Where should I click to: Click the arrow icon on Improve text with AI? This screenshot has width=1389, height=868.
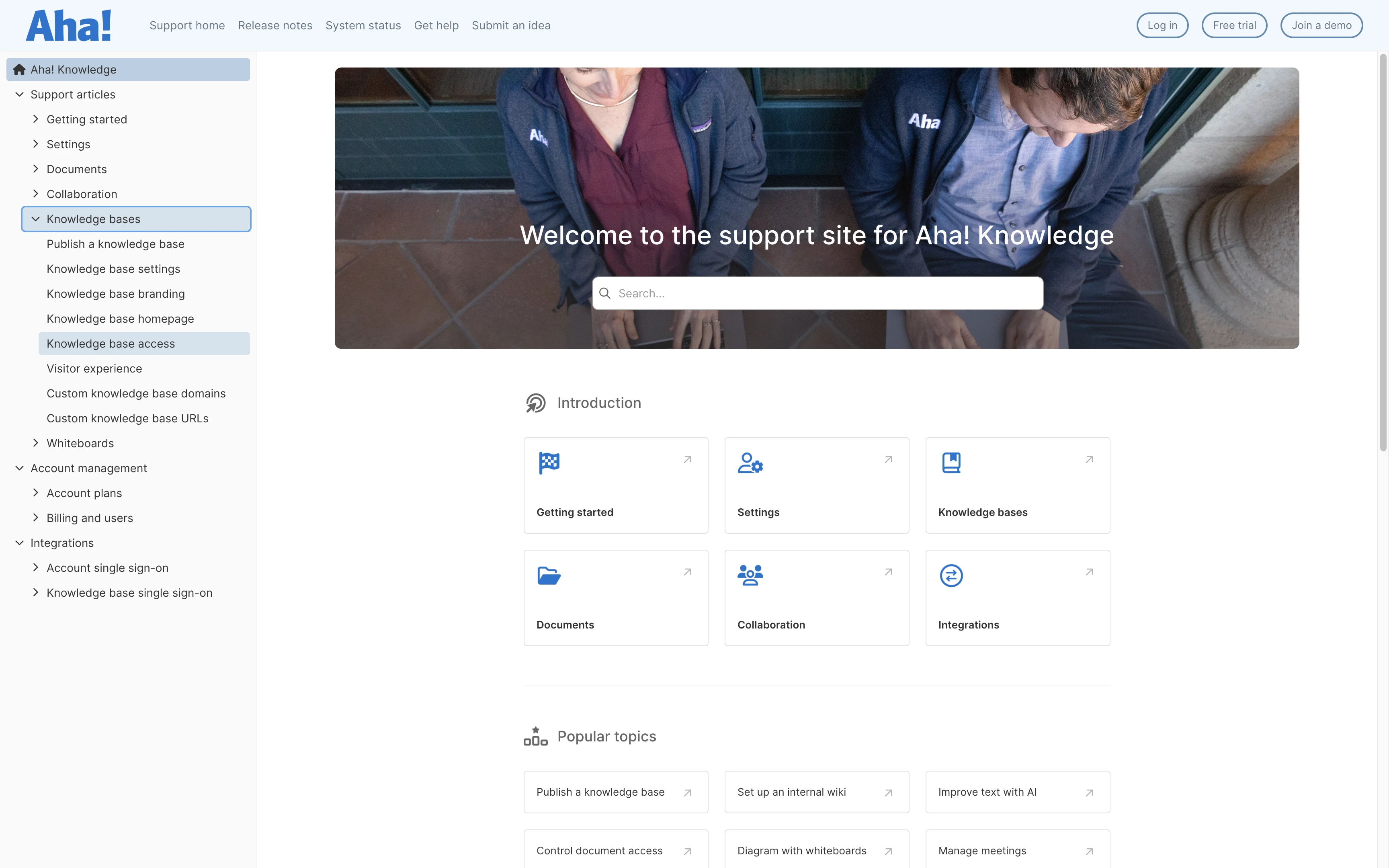[x=1089, y=793]
